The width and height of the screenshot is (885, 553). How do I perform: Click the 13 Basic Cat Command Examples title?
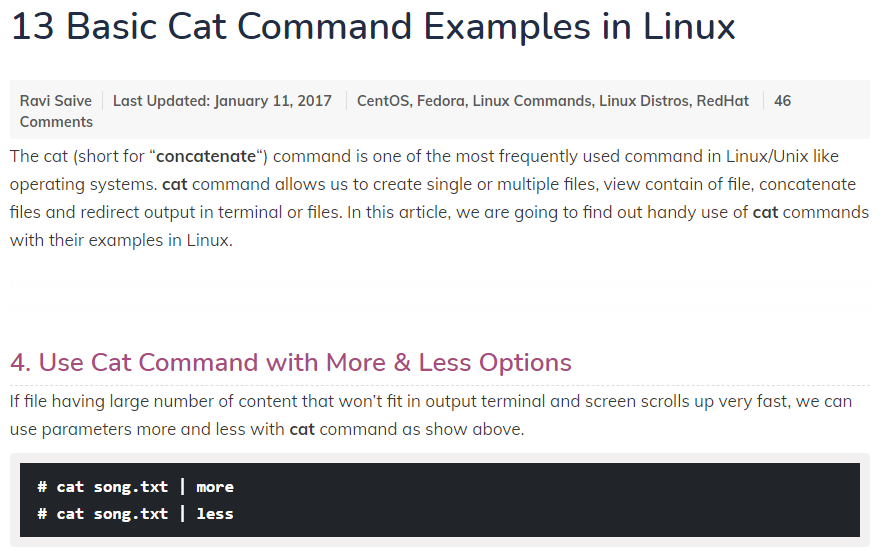pyautogui.click(x=373, y=27)
